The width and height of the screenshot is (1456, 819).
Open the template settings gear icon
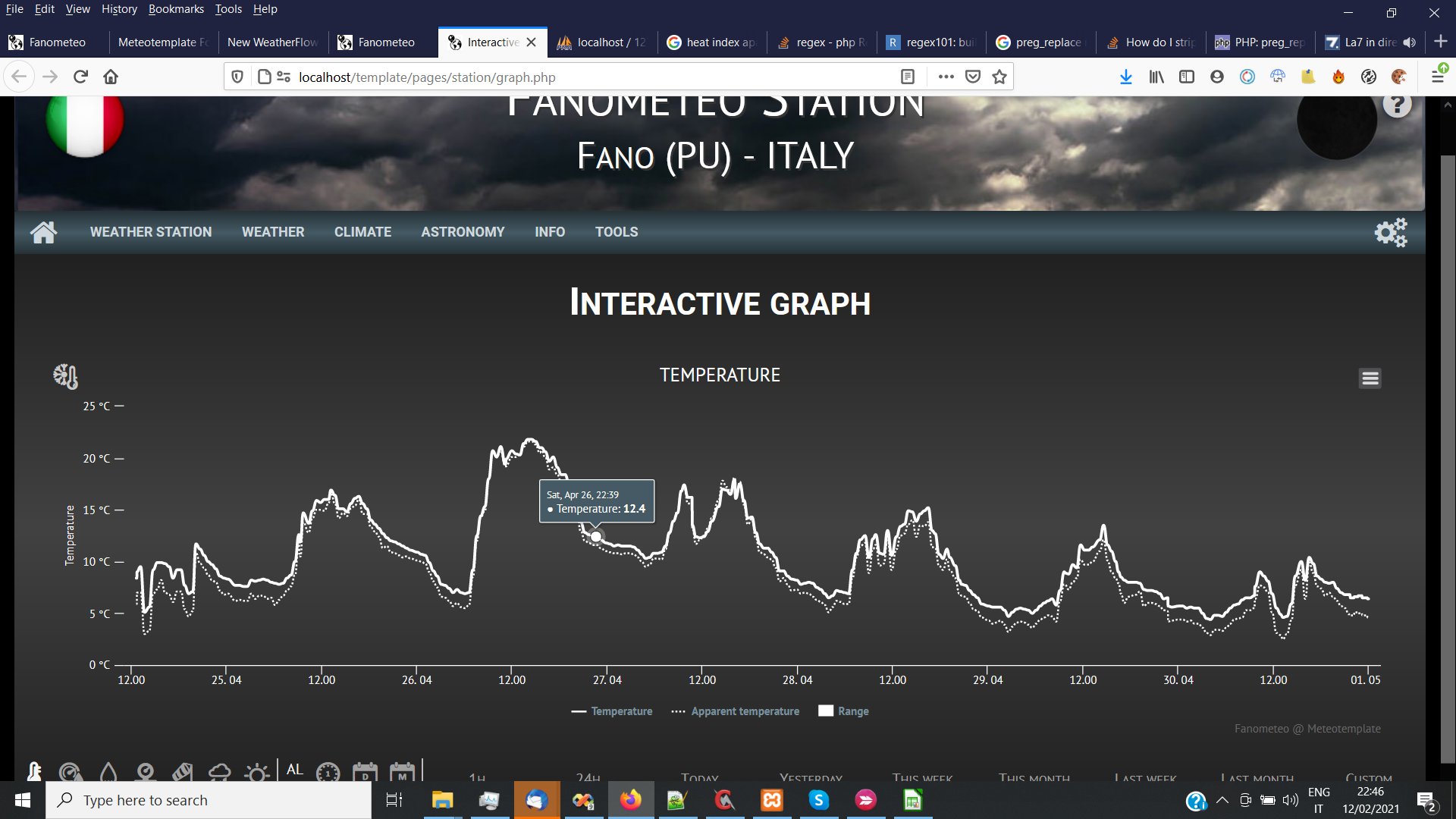(1390, 232)
